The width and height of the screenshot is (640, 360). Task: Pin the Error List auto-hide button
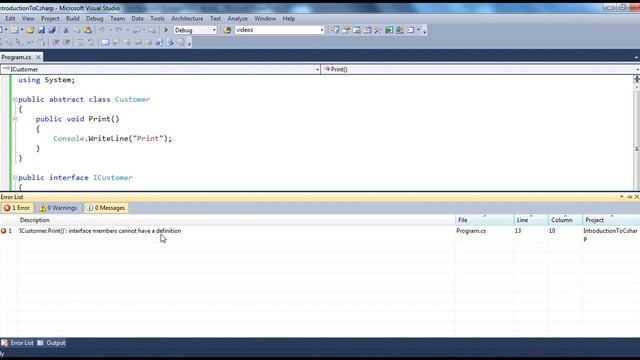(629, 197)
